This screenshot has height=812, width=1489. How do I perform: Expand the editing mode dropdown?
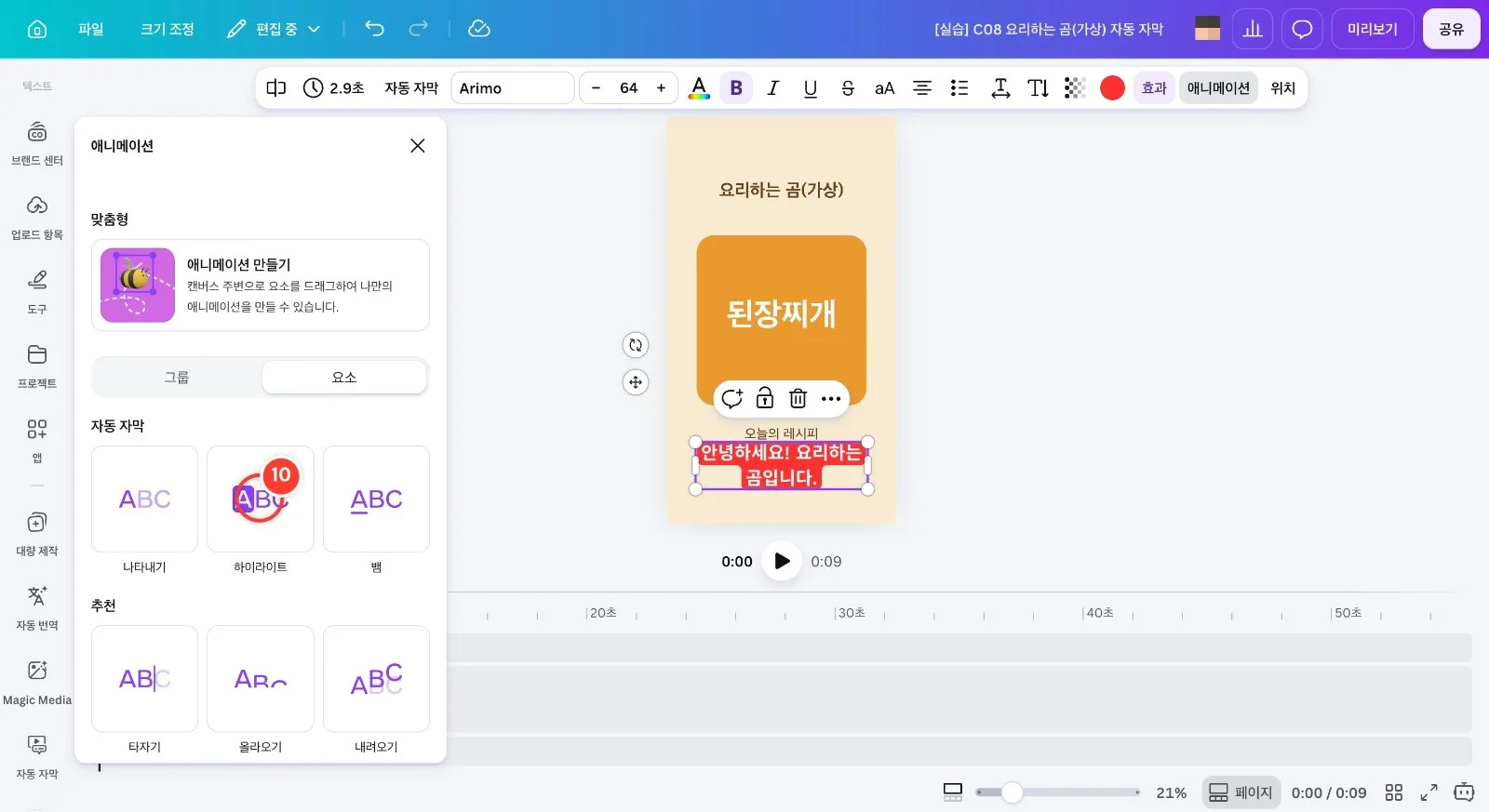pyautogui.click(x=275, y=29)
